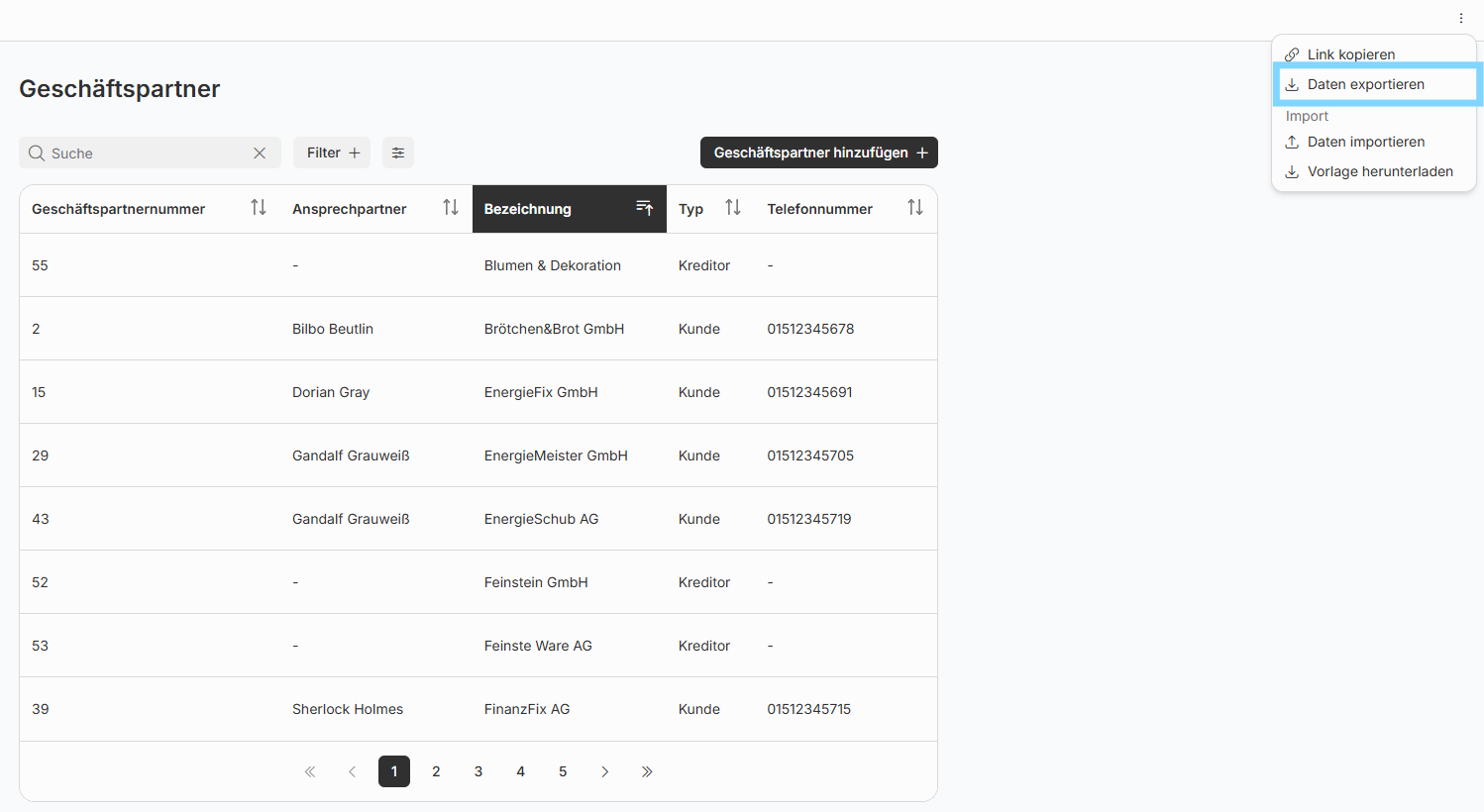Select Daten importieren menu option
Image resolution: width=1484 pixels, height=812 pixels.
1365,142
